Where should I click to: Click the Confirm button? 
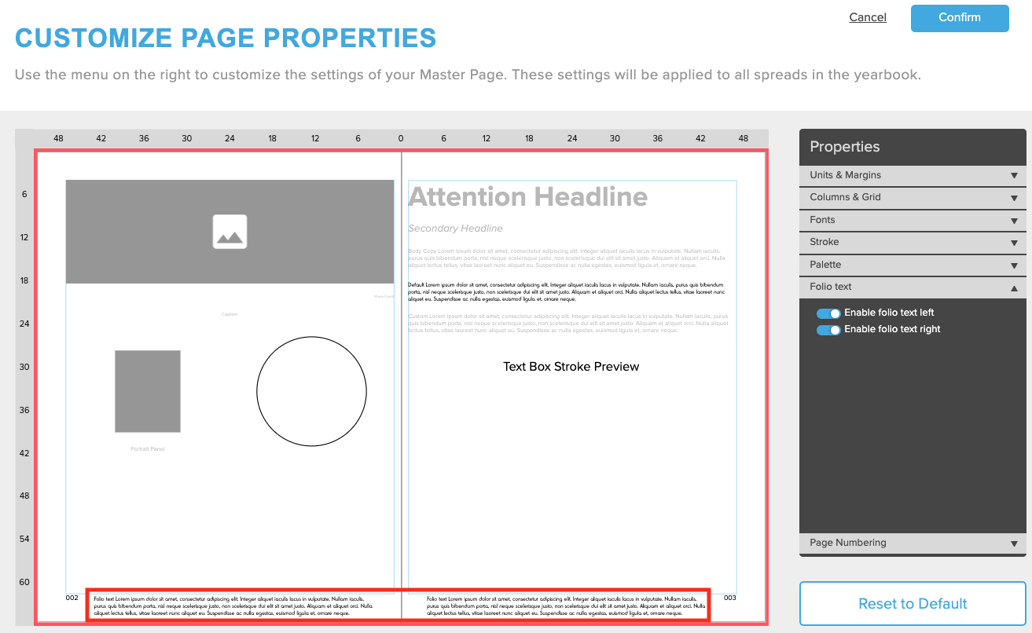958,18
